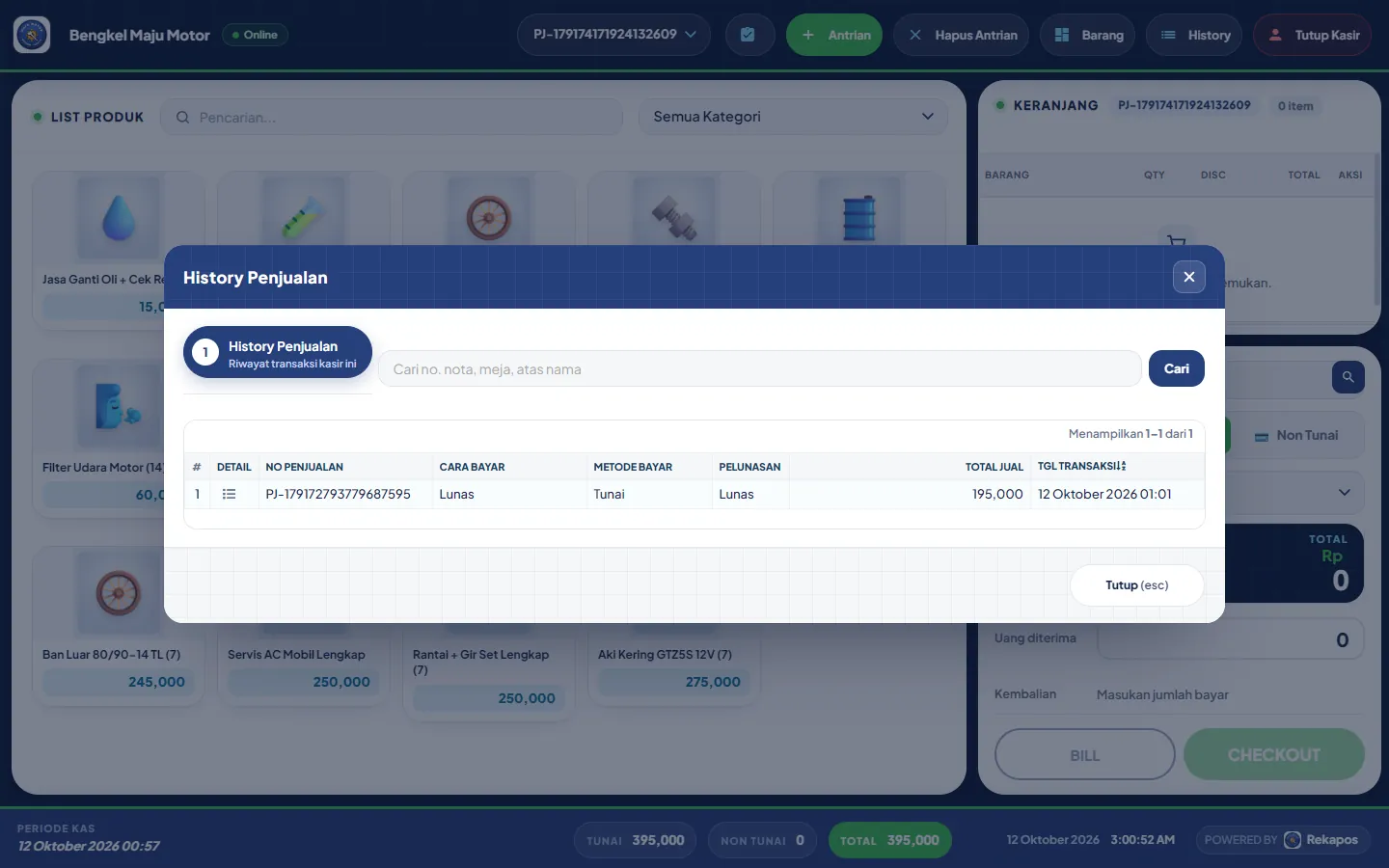The height and width of the screenshot is (868, 1389).
Task: Click the Aki Kering GTZ5S 12V product name
Action: tap(665, 654)
